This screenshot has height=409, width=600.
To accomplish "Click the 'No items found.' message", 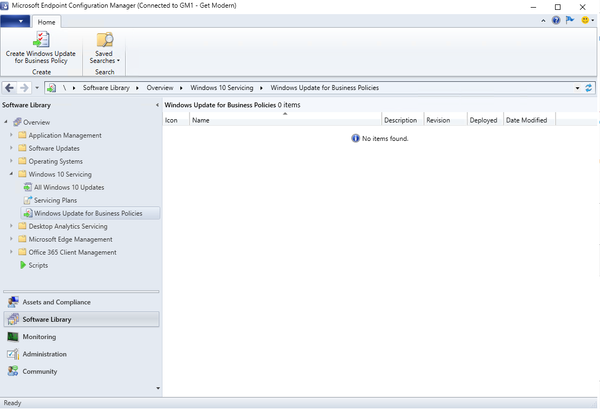I will [385, 139].
